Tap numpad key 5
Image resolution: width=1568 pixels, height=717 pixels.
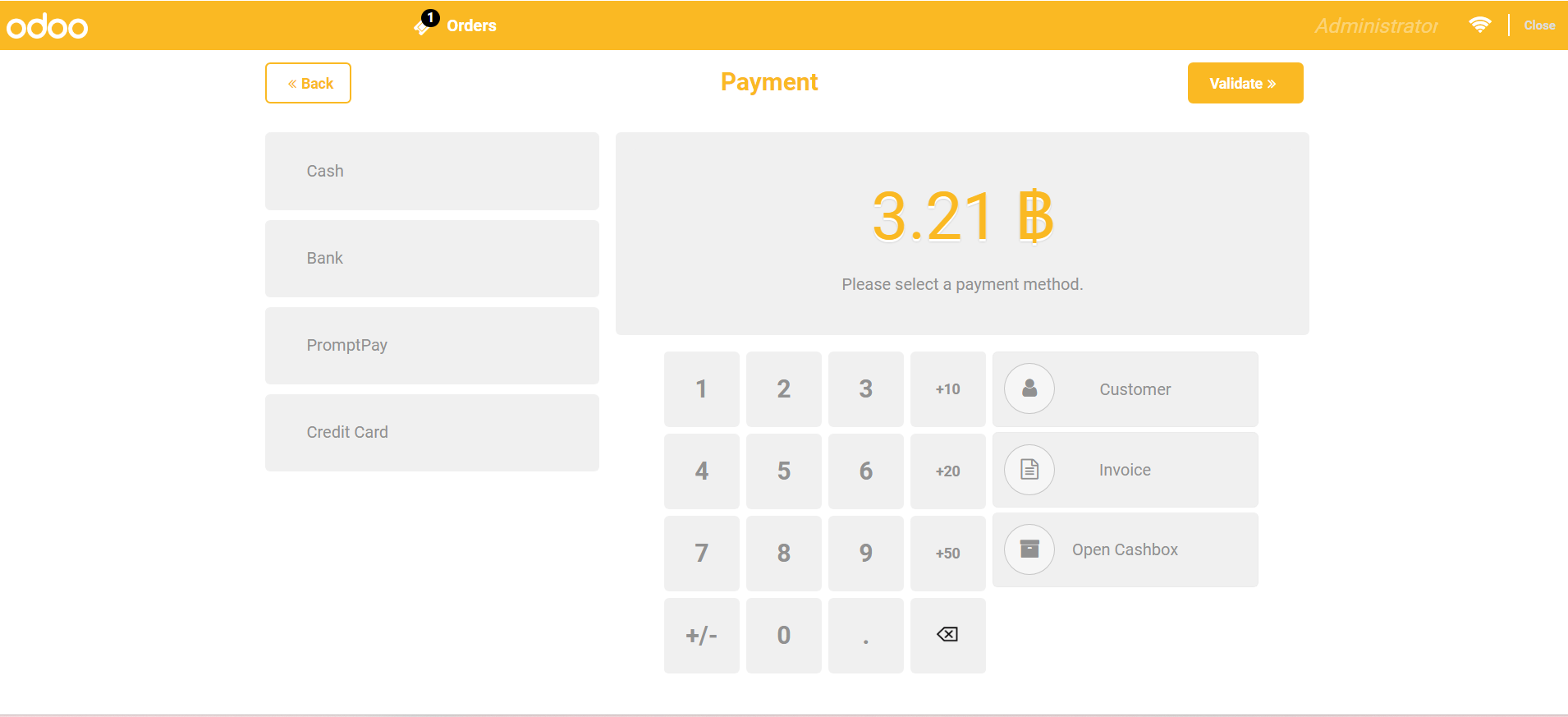click(784, 471)
